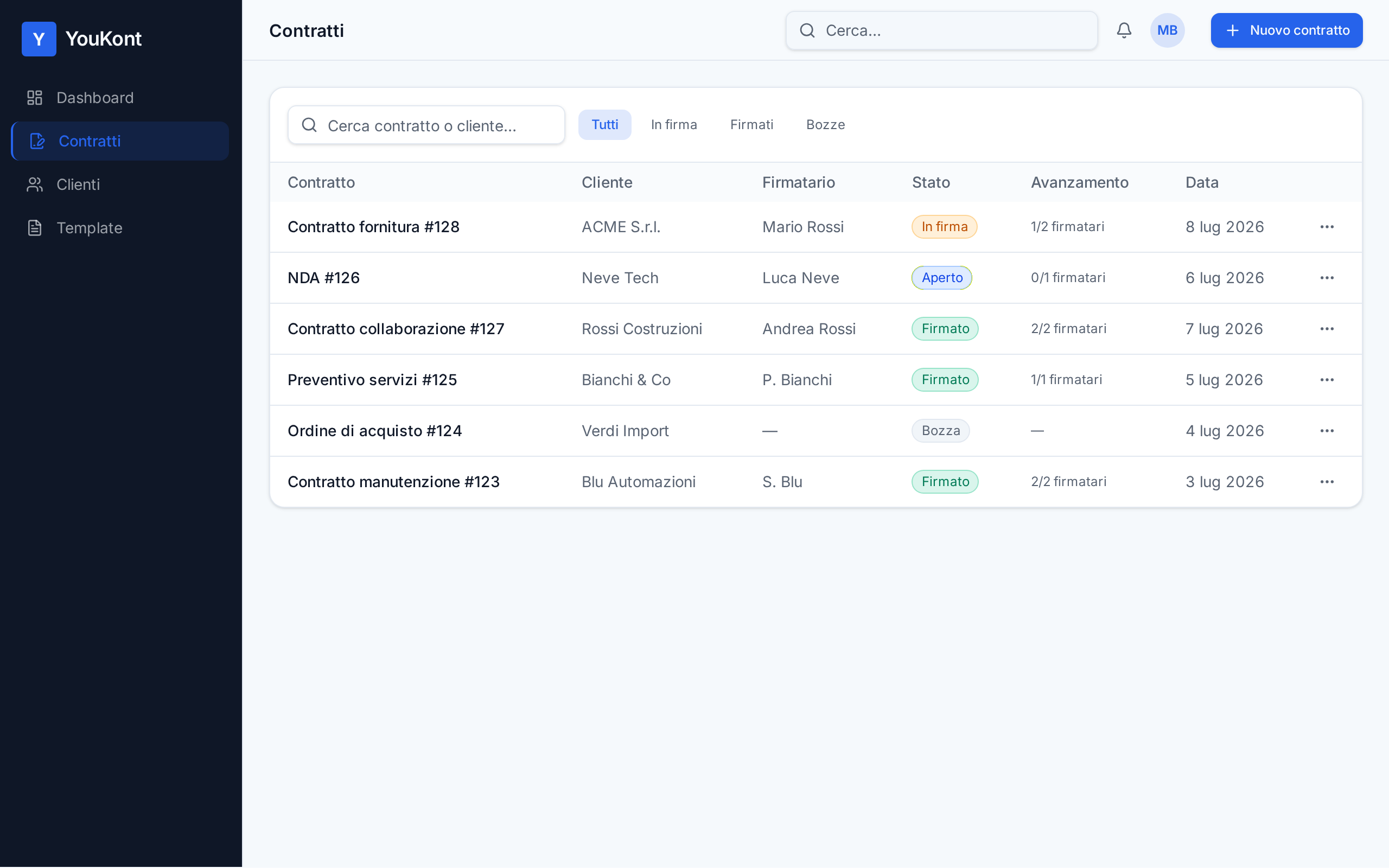Click the Dashboard grid icon
Screen dimensions: 1389x868
click(35, 98)
